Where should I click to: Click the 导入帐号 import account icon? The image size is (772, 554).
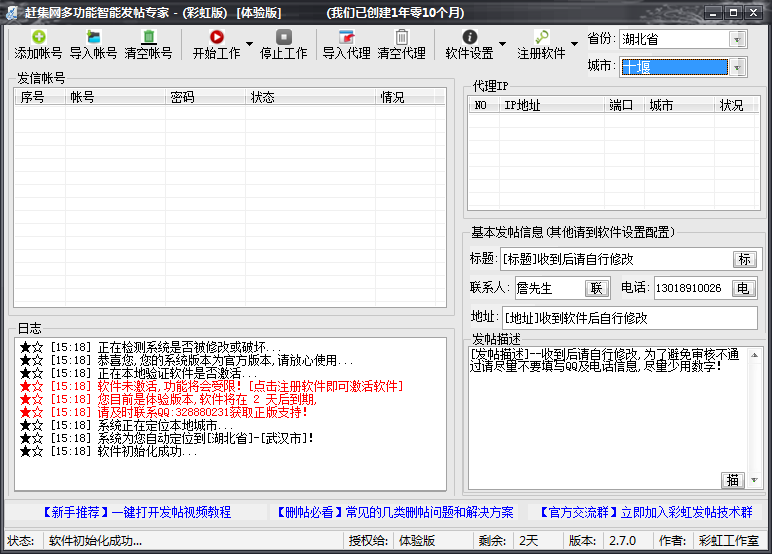93,37
